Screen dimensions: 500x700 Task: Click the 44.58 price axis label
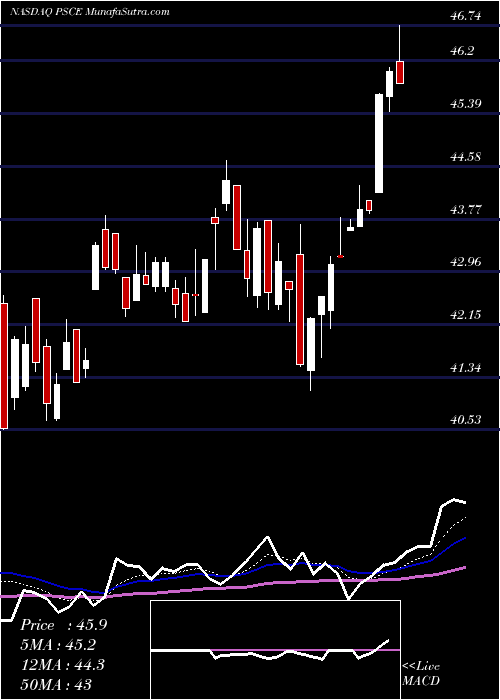pyautogui.click(x=466, y=157)
